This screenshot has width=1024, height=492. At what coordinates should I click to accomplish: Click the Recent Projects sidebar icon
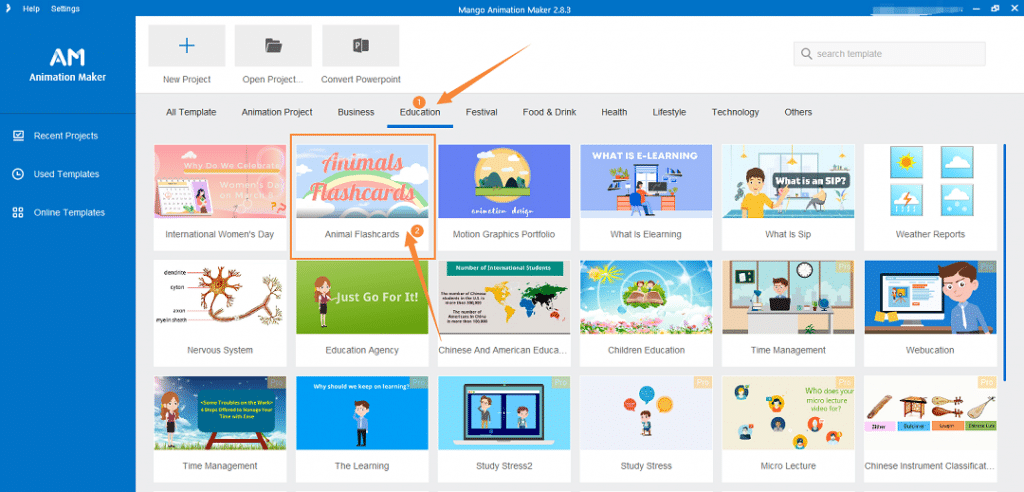click(18, 135)
